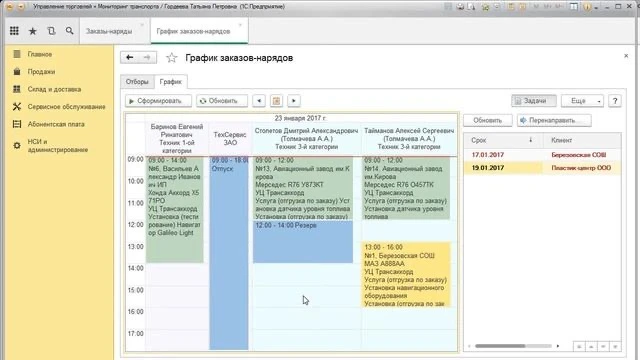This screenshot has height=360, width=640.
Task: Select the 12:00 - 14:00 Резерв block
Action: click(x=303, y=242)
